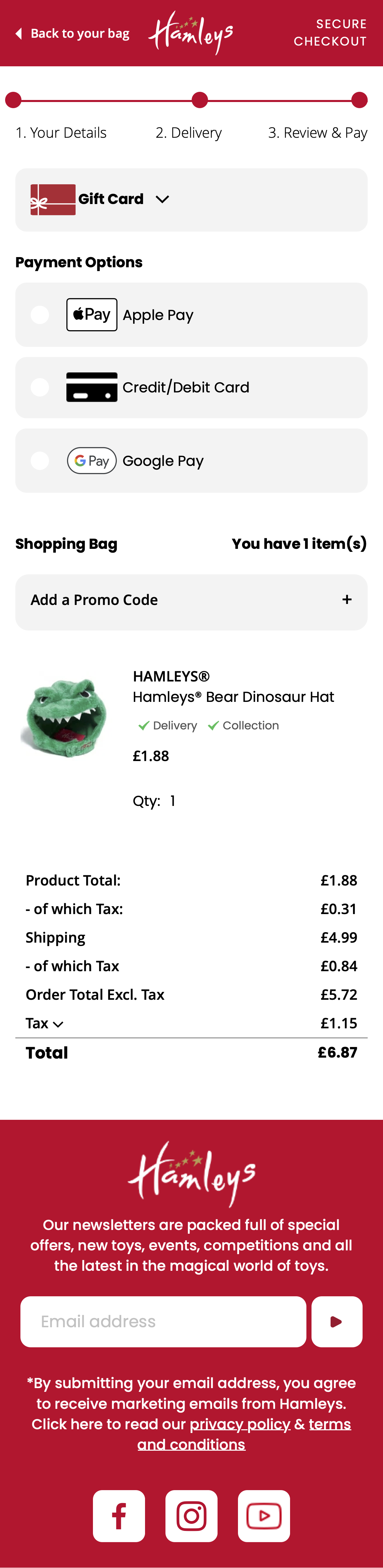The image size is (383, 1568).
Task: Open Hamleys Facebook page icon
Action: [119, 1515]
